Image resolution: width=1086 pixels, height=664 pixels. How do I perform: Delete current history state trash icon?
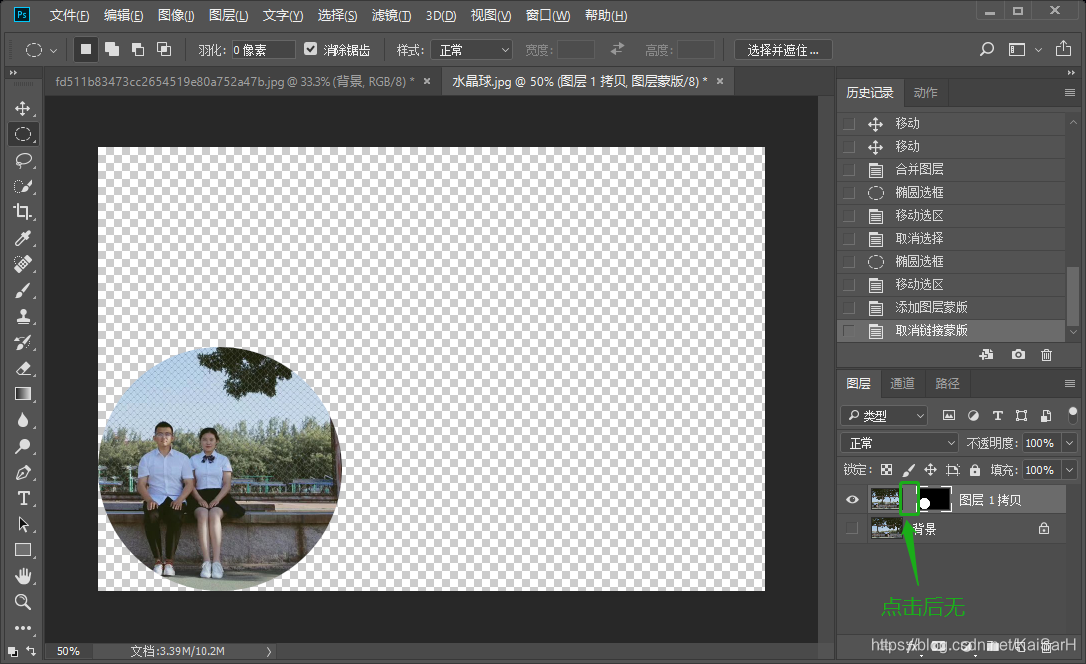(x=1047, y=355)
